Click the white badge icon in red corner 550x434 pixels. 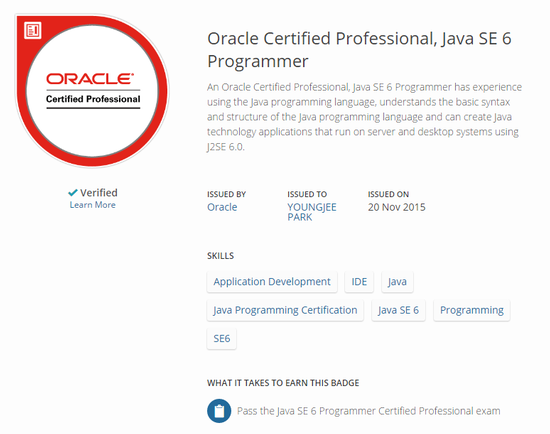point(33,31)
